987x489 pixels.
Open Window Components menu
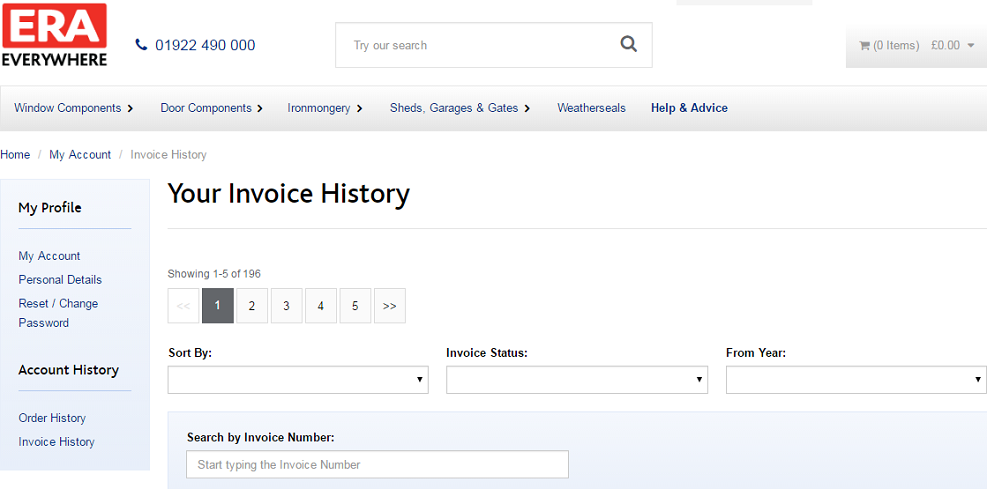click(x=73, y=108)
